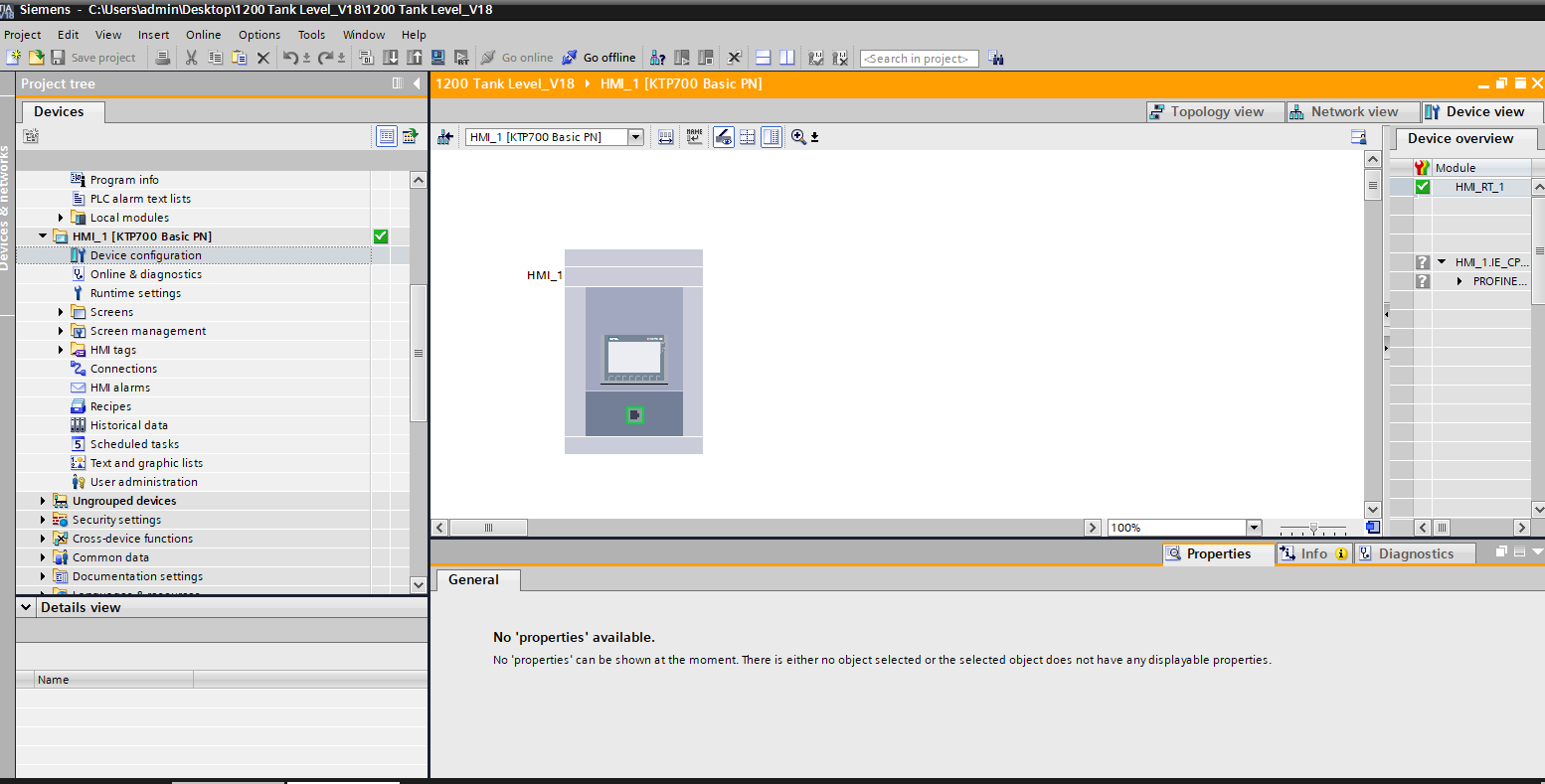Toggle the show address labels eye icon

tap(724, 137)
